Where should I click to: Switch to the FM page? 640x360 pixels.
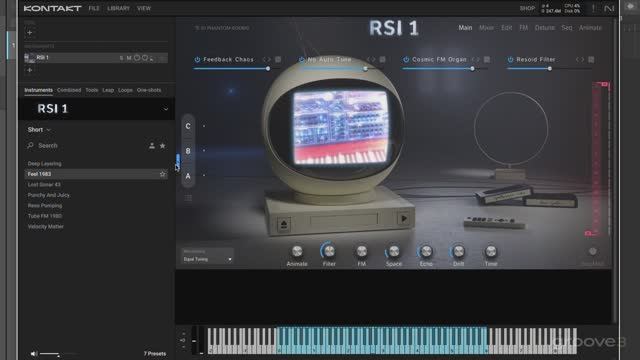pyautogui.click(x=524, y=28)
